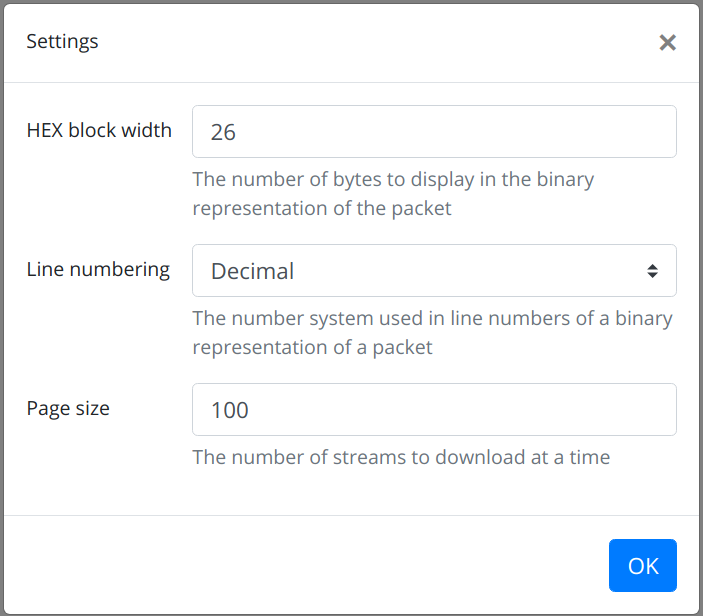Click the value 100 in the Page size field
The width and height of the screenshot is (703, 616).
(230, 410)
